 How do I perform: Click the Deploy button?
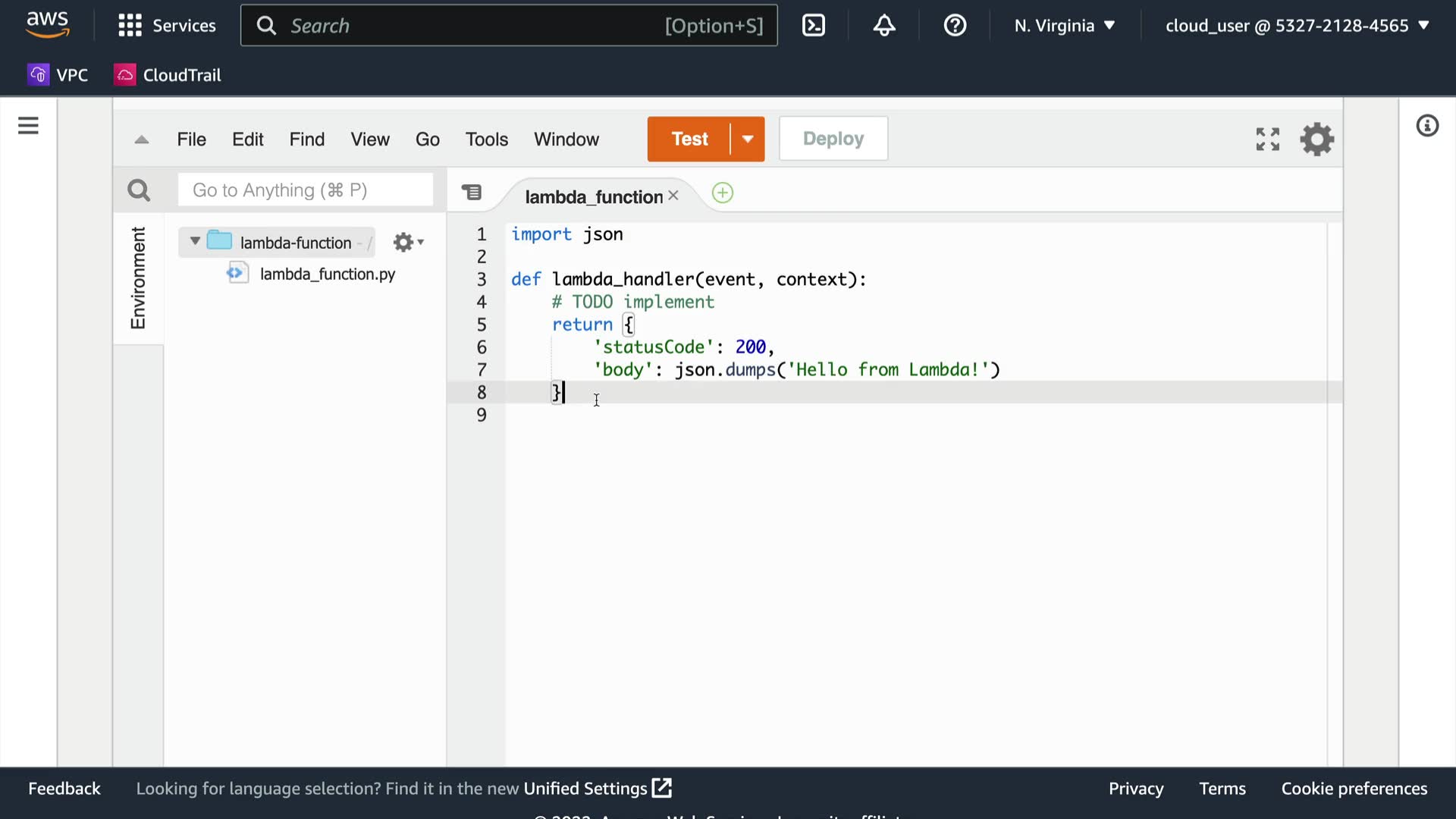click(833, 139)
